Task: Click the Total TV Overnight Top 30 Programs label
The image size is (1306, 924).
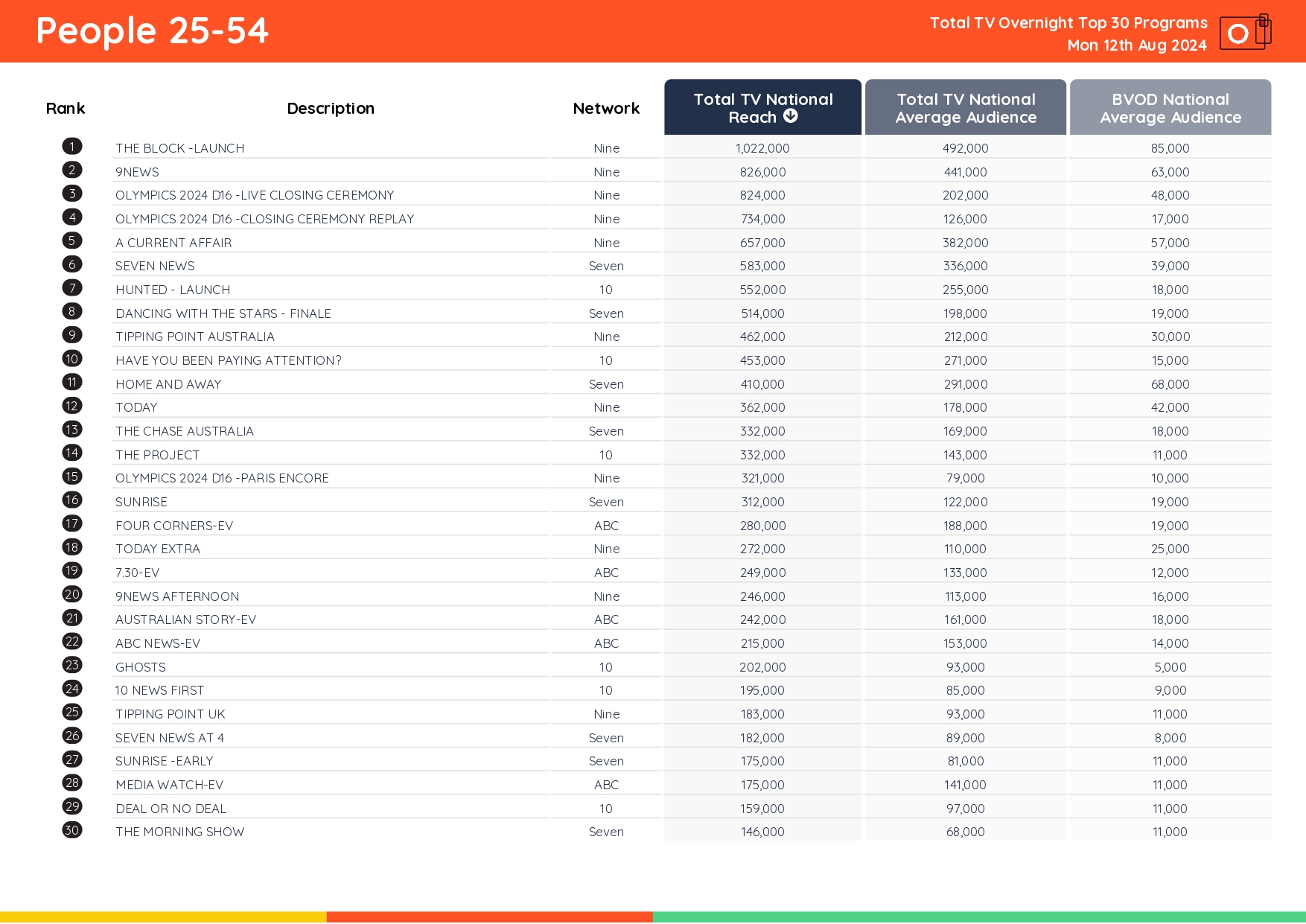Action: tap(1068, 22)
